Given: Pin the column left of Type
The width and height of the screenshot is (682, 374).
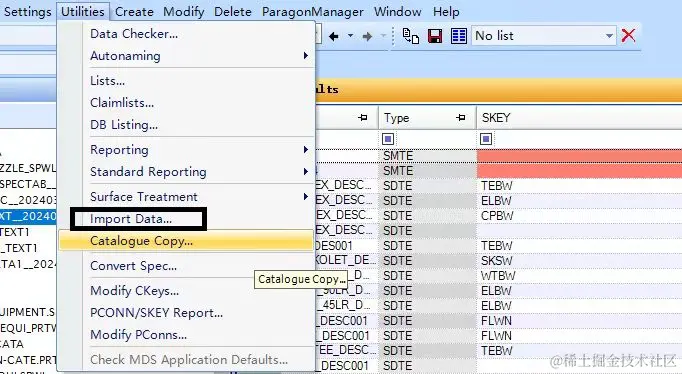Looking at the screenshot, I should (362, 117).
